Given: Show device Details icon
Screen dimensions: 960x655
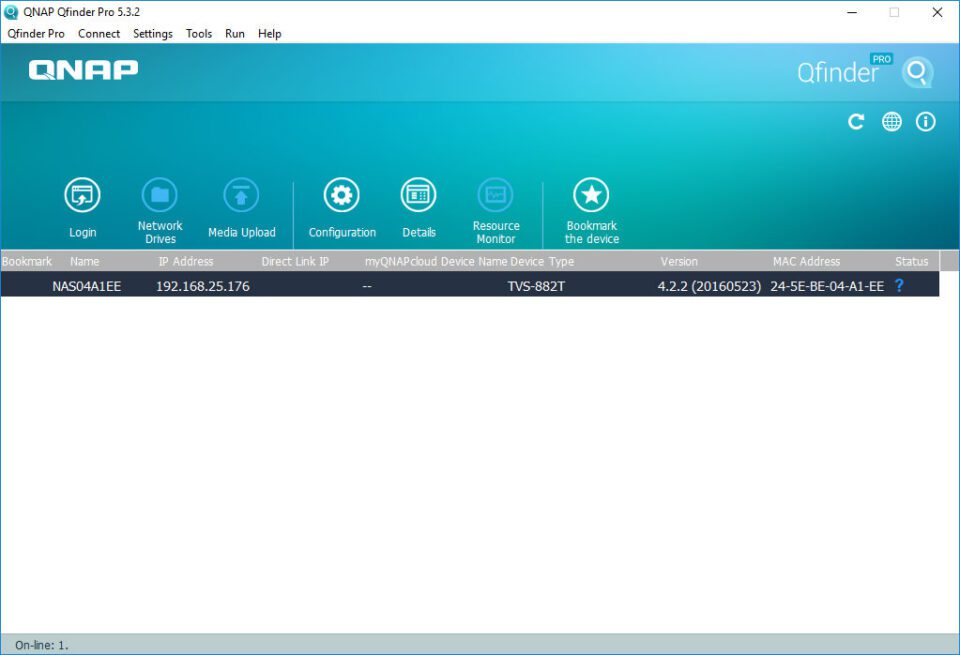Looking at the screenshot, I should (x=419, y=195).
